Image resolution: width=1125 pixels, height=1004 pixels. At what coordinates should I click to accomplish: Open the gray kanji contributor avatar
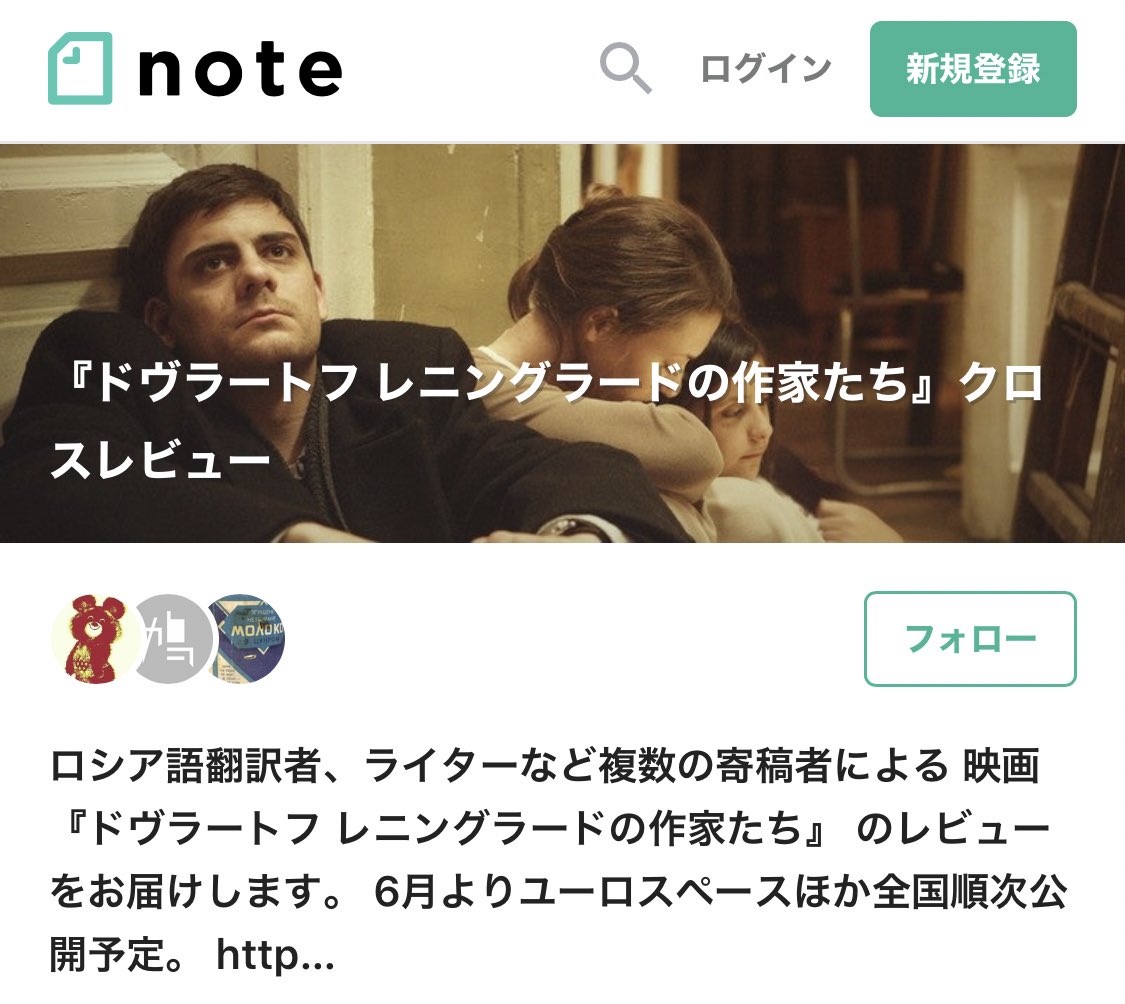[168, 639]
